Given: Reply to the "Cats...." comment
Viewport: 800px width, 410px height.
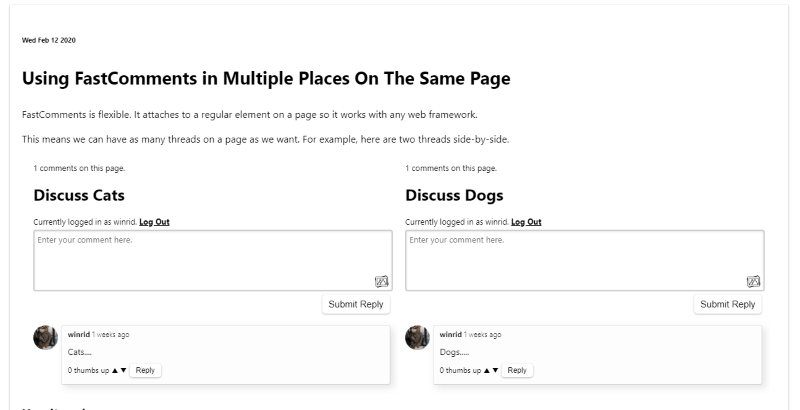Looking at the screenshot, I should click(145, 370).
